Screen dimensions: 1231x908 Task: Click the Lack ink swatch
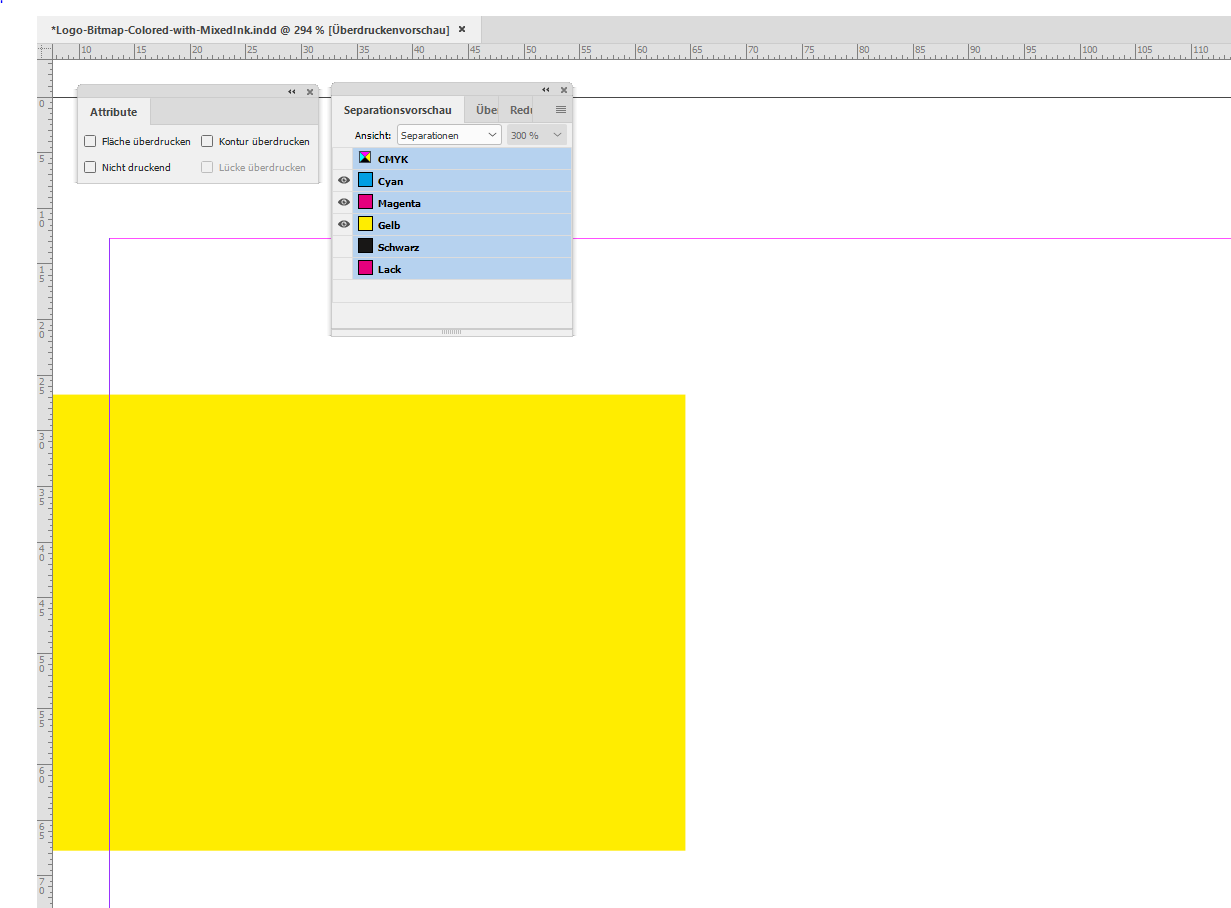tap(366, 269)
